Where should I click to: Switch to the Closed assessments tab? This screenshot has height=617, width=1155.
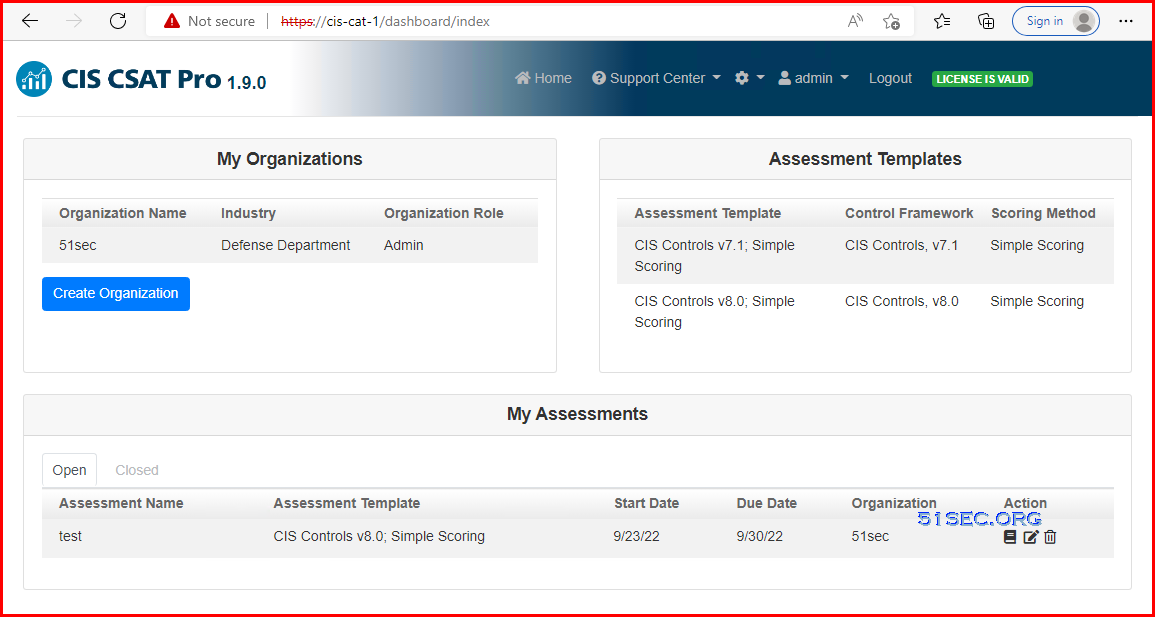(x=137, y=470)
